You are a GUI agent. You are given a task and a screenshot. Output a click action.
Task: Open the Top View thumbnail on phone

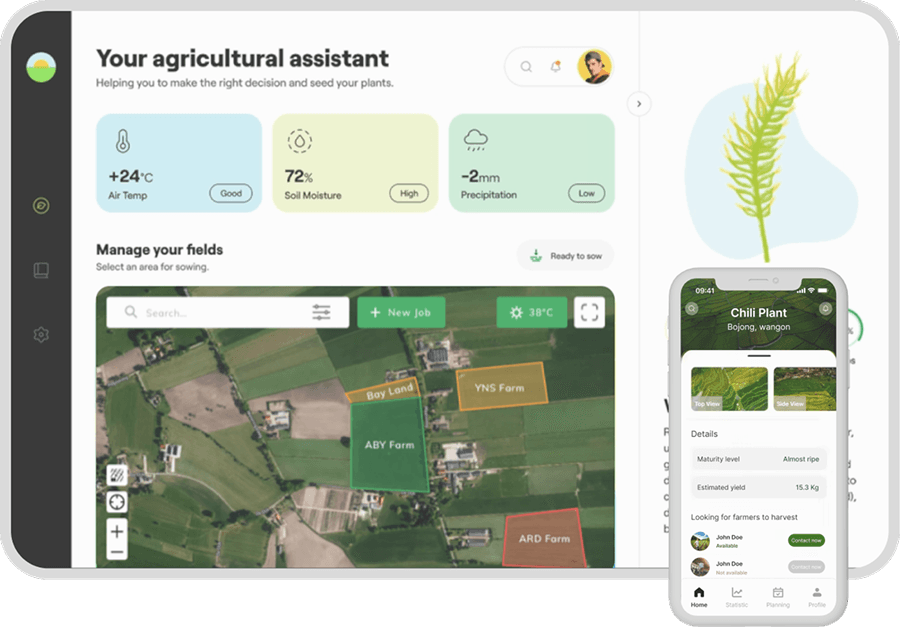click(x=729, y=389)
